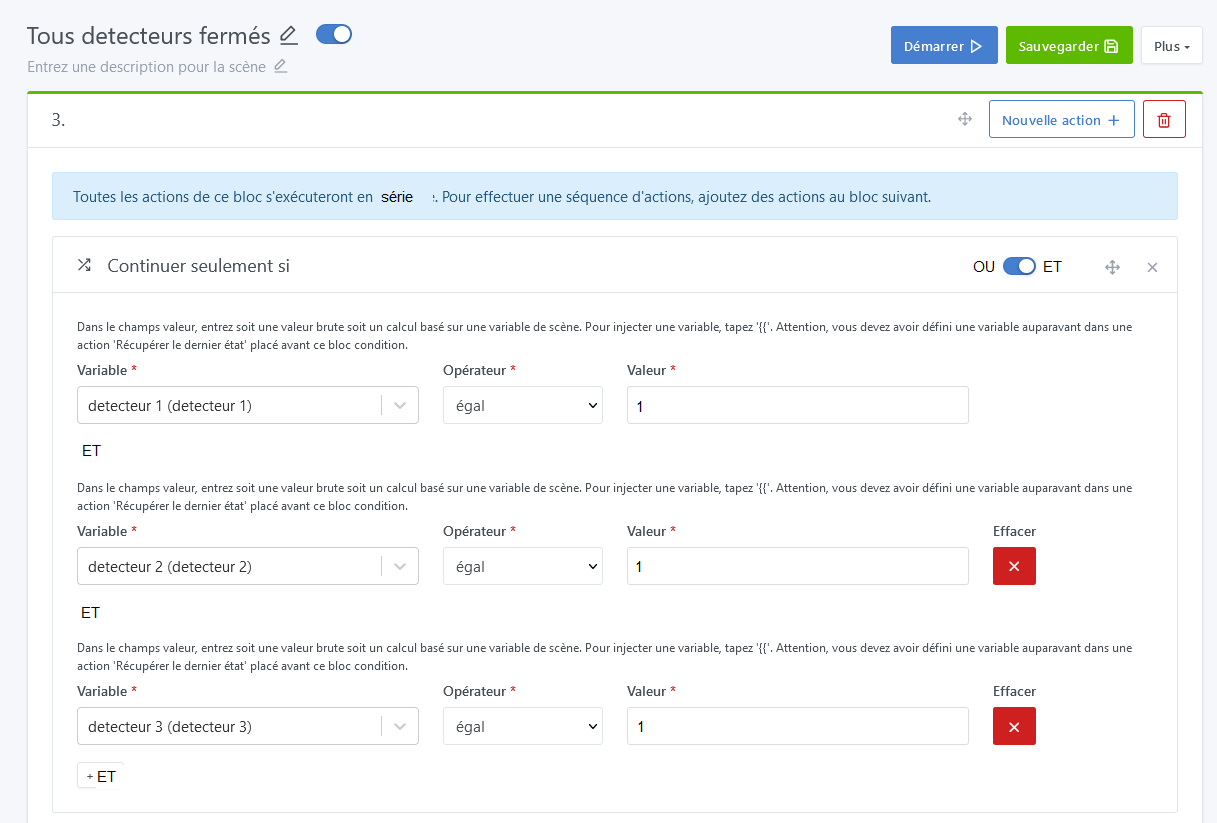This screenshot has height=823, width=1217.
Task: Open operator dropdown for detecteur 1
Action: pyautogui.click(x=522, y=405)
